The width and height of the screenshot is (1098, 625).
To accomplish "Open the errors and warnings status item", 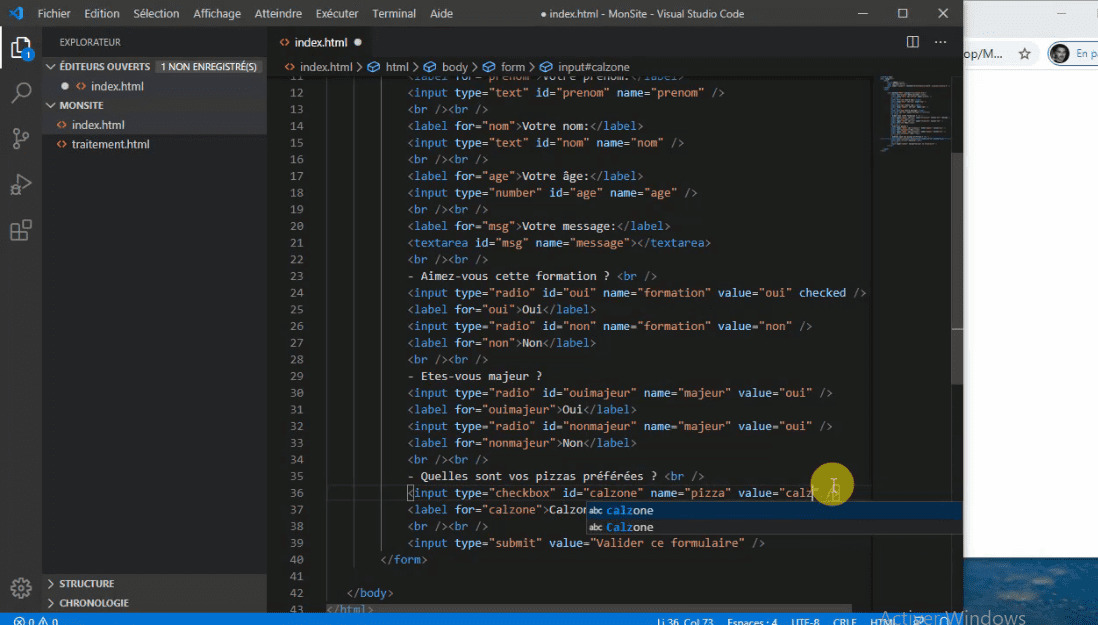I will 36,621.
